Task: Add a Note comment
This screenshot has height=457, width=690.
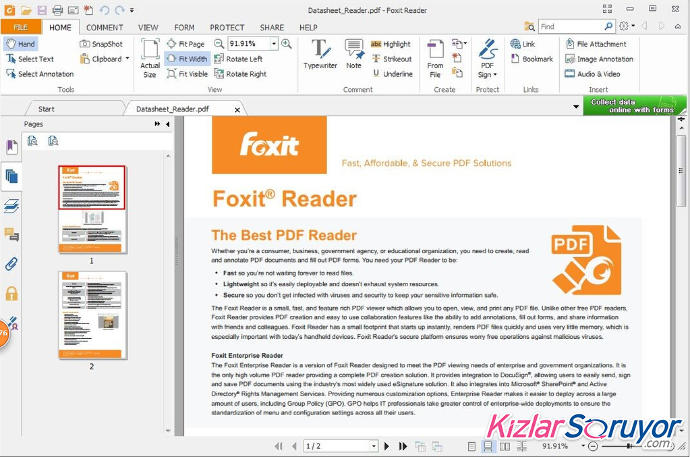Action: click(x=354, y=54)
